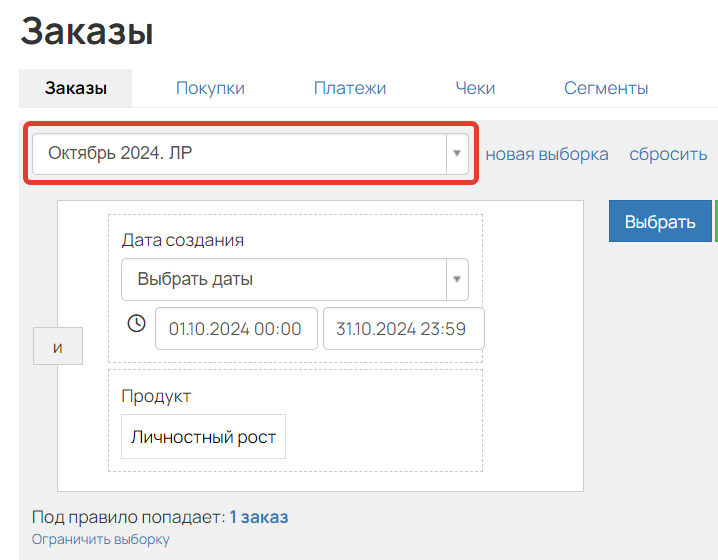Viewport: 718px width, 560px height.
Task: Open the saved selection Октябрь 2024. ЛР field
Action: point(250,153)
